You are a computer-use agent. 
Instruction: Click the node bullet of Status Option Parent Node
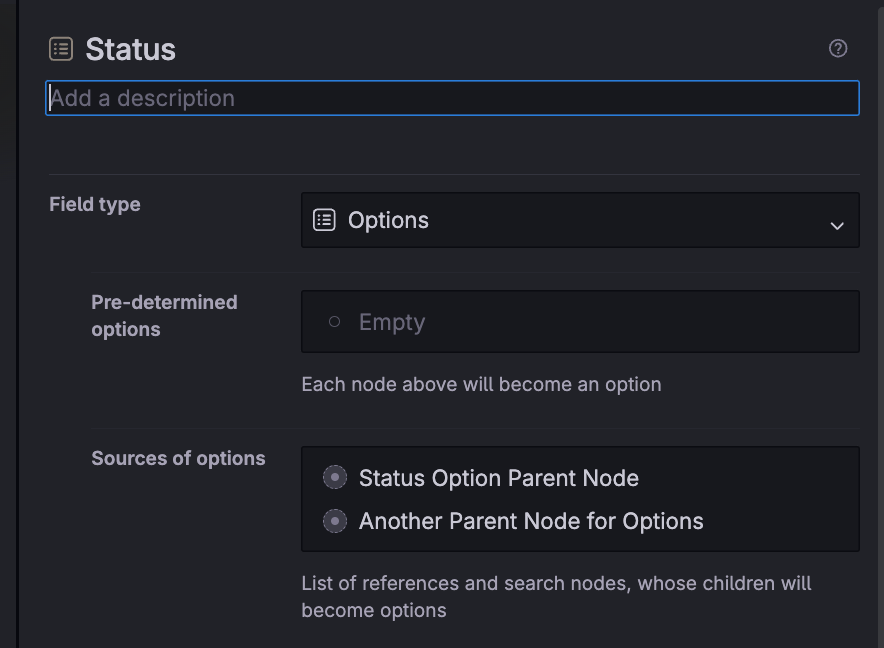(x=334, y=477)
